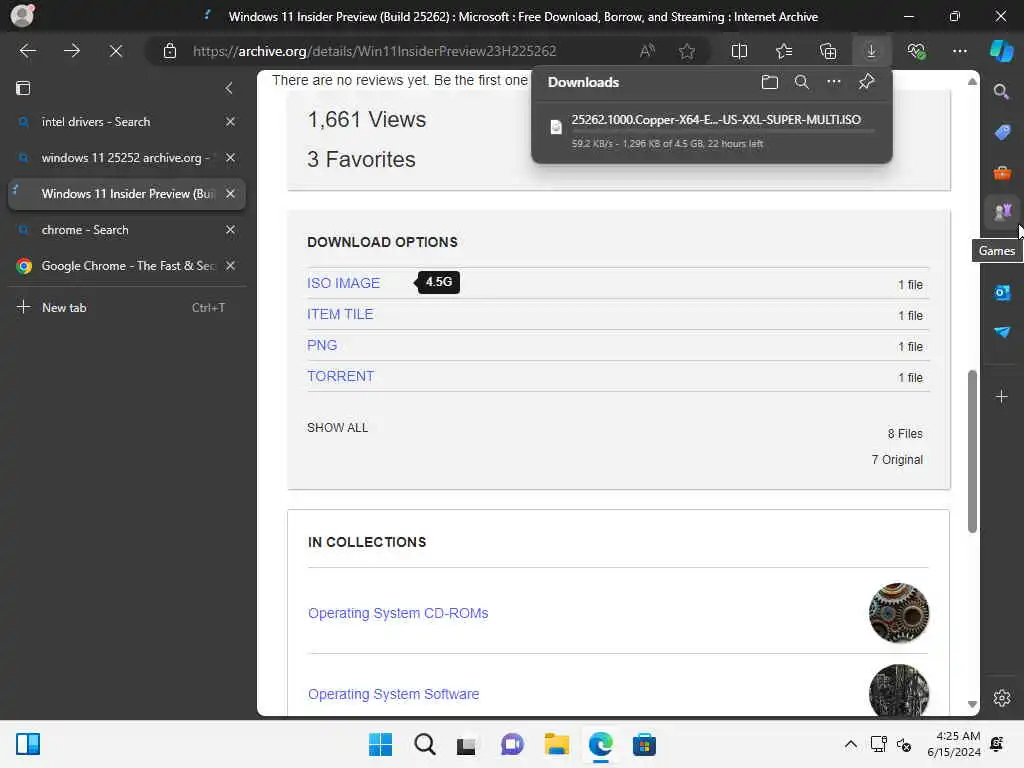Image resolution: width=1024 pixels, height=768 pixels.
Task: Click the CD-ROMs collection gears thumbnail
Action: coord(899,613)
